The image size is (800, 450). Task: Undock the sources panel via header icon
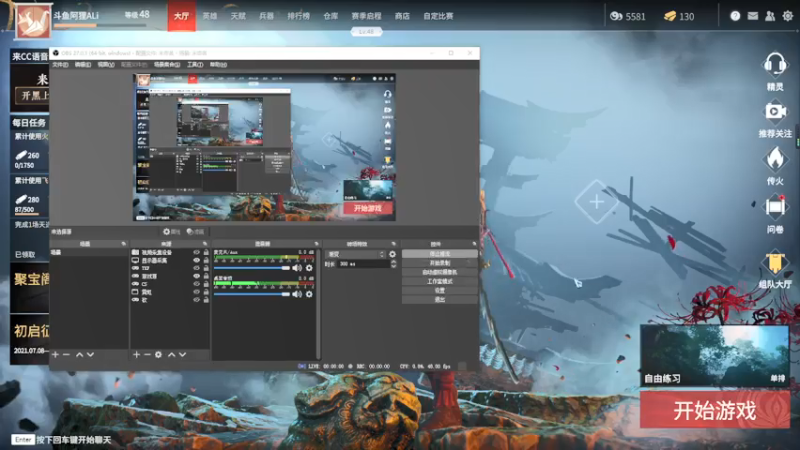pyautogui.click(x=205, y=244)
